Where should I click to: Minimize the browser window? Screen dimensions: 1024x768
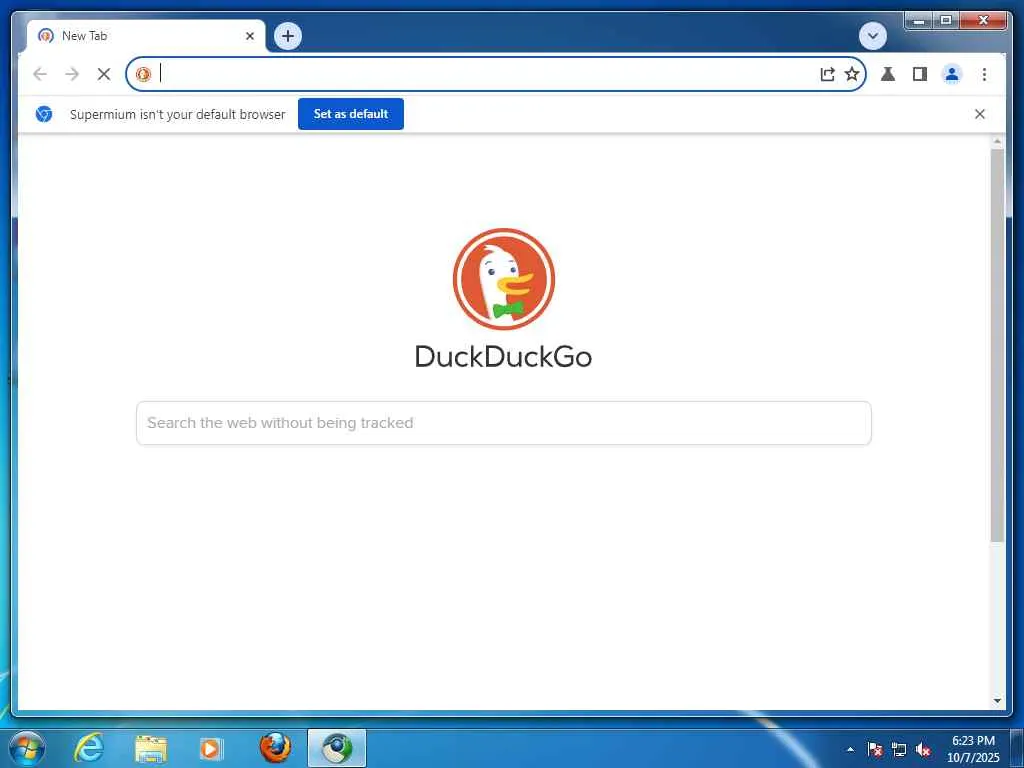pos(918,21)
